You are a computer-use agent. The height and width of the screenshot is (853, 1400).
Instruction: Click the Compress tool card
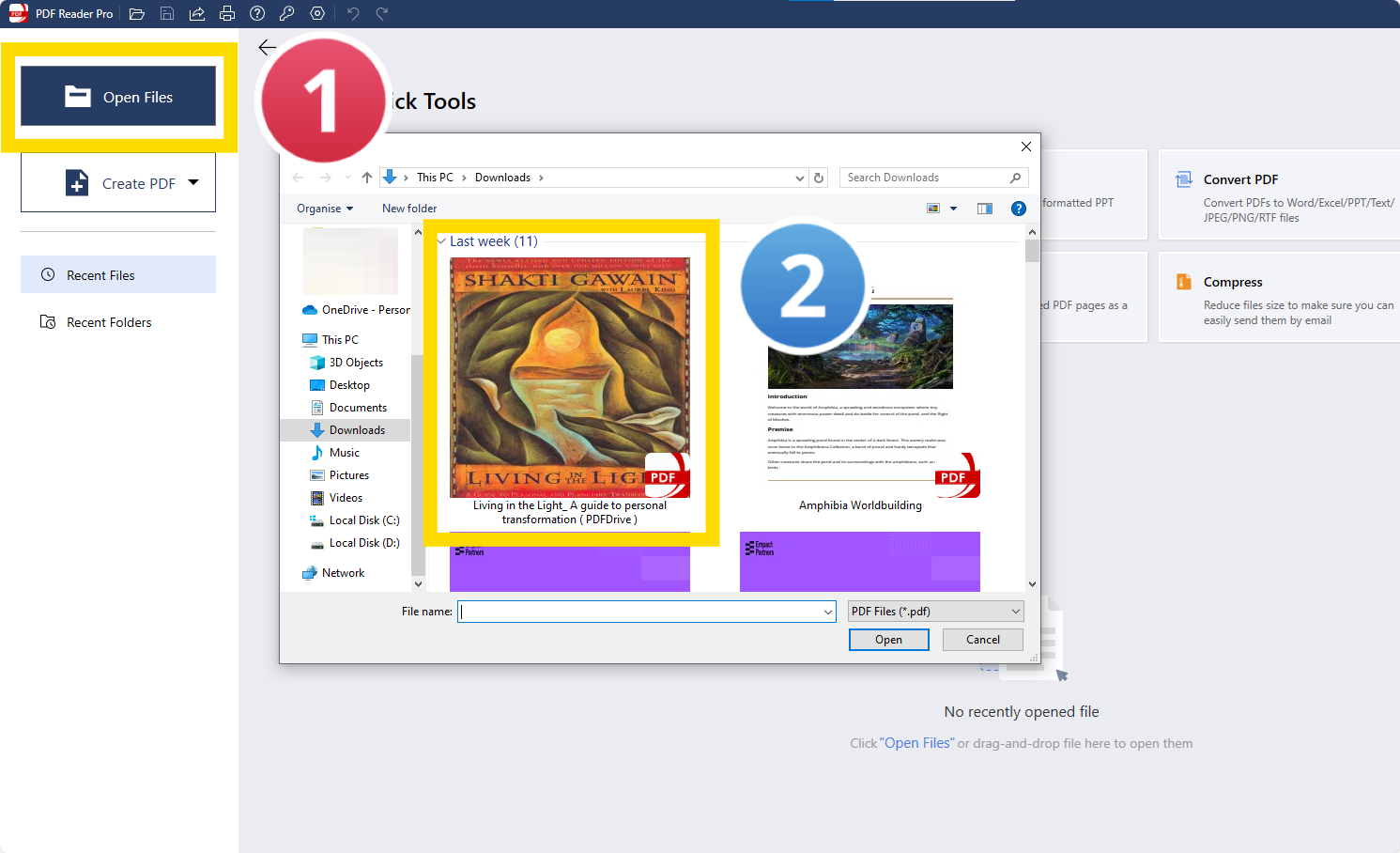tap(1279, 298)
